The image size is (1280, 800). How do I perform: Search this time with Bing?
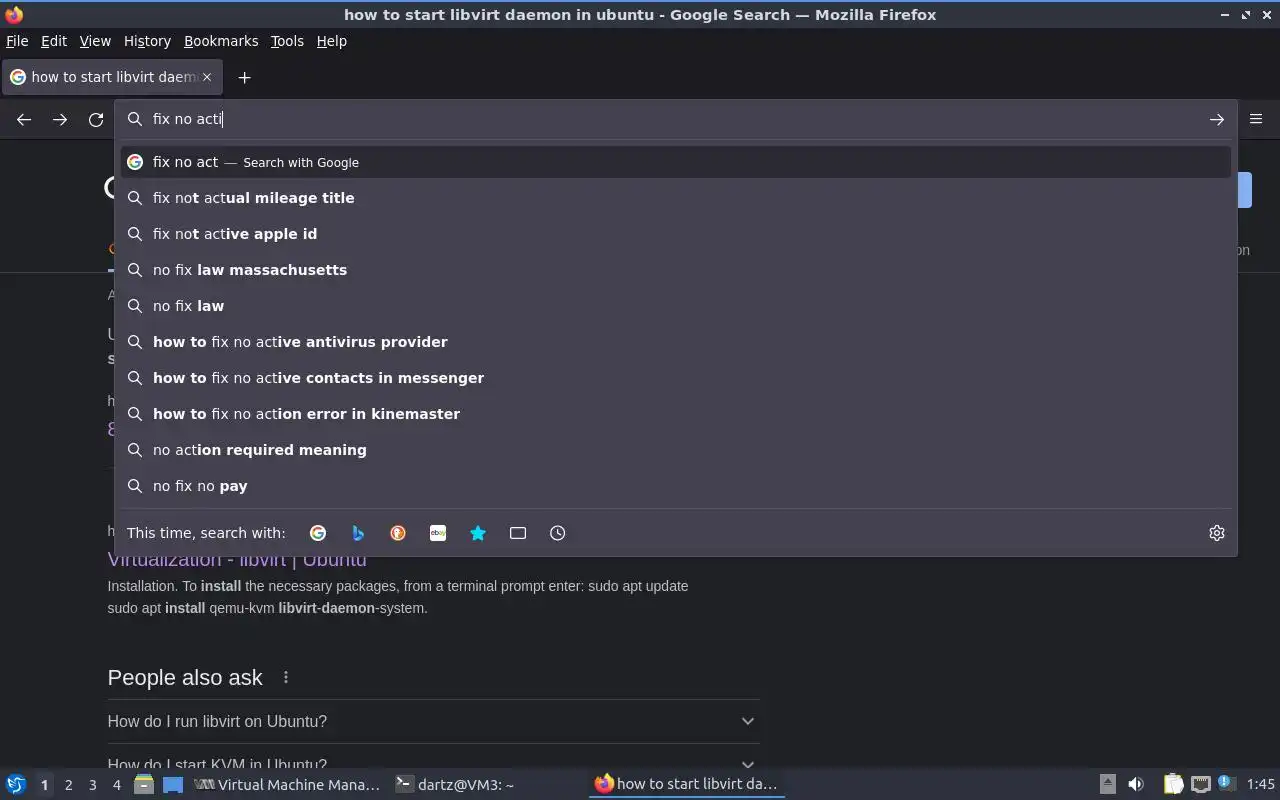[358, 533]
